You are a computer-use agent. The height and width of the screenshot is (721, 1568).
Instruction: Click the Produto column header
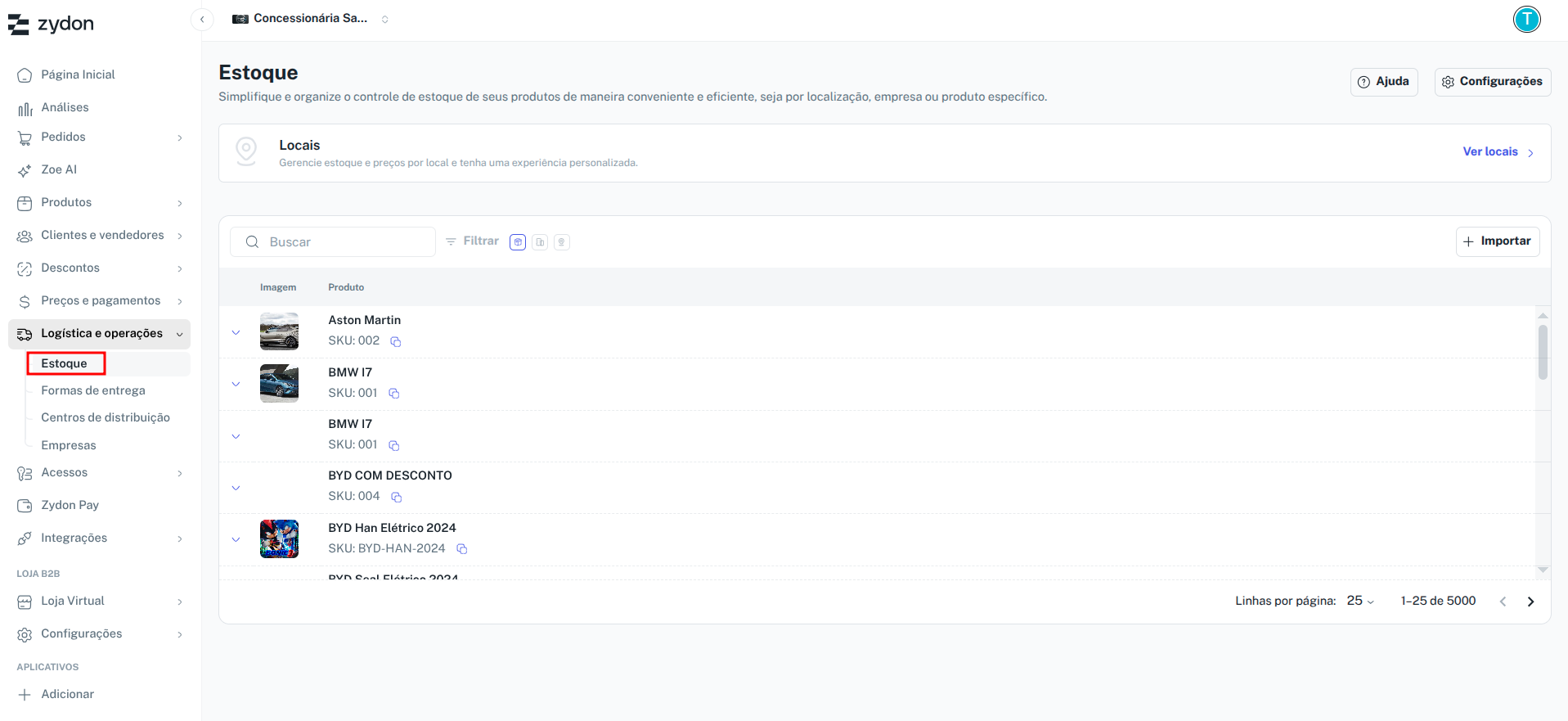(x=346, y=287)
